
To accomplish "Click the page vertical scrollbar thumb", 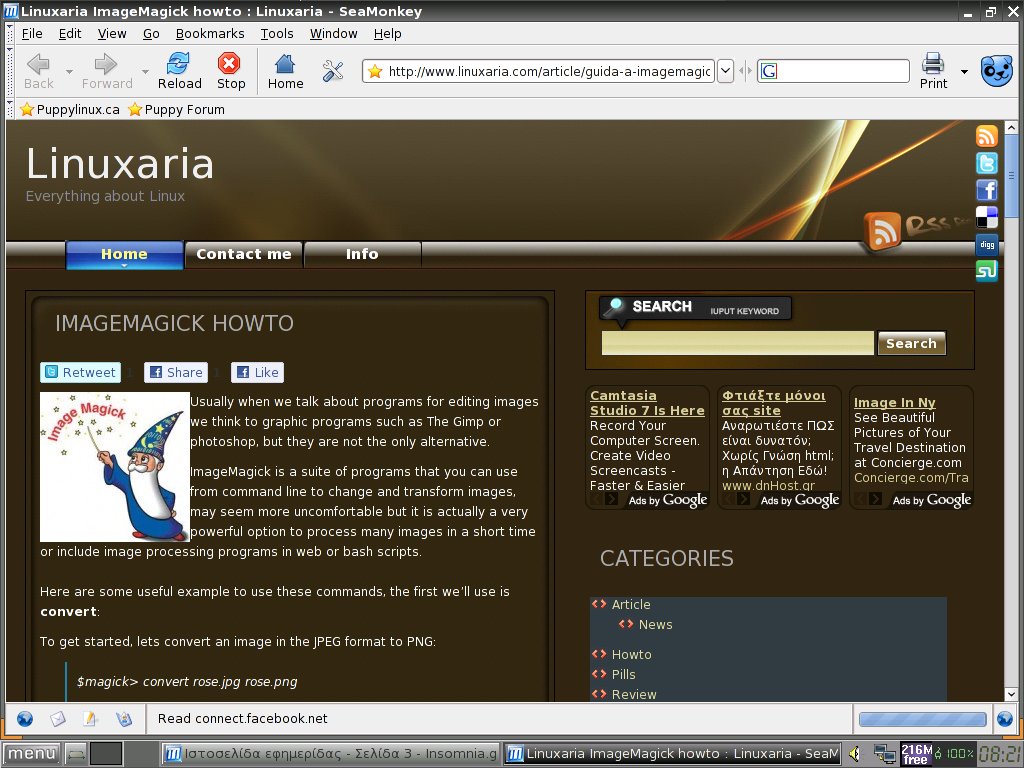I will (x=1011, y=178).
